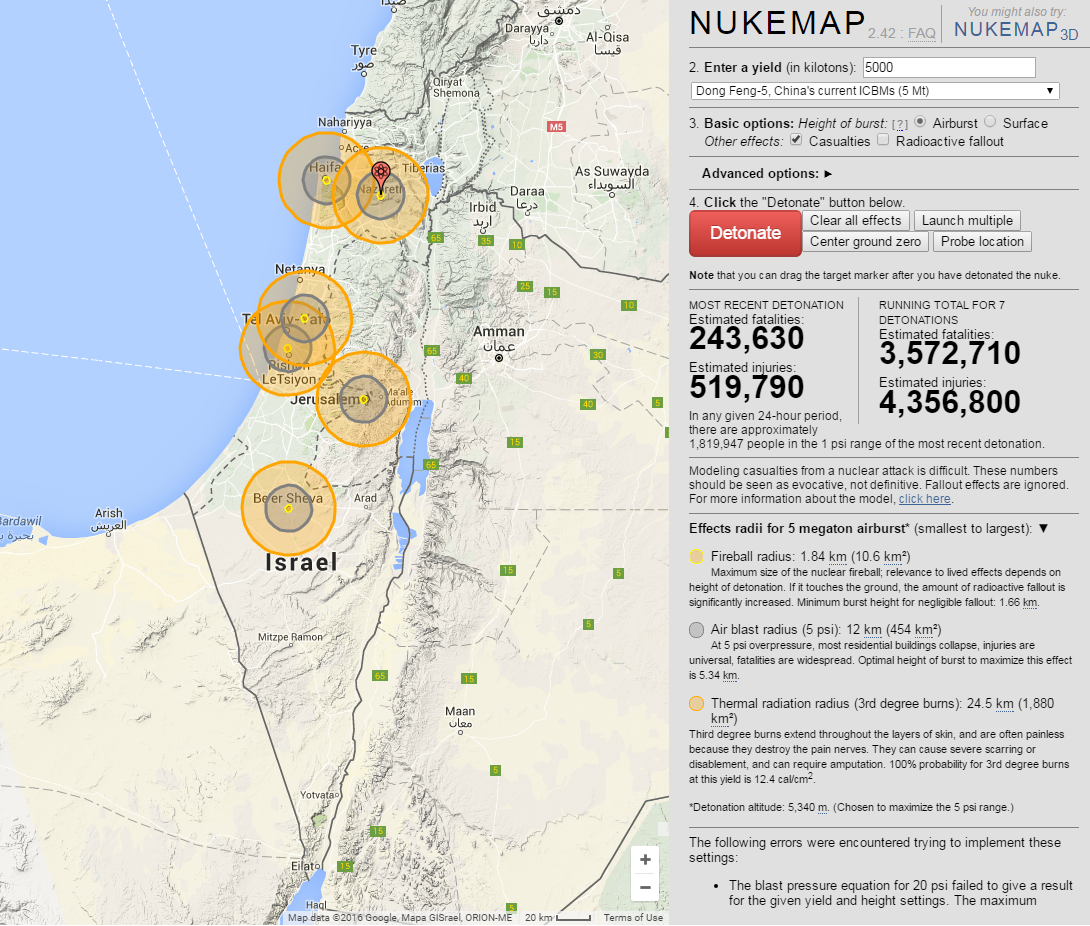
Task: Click the yield kilotons input field
Action: click(x=949, y=67)
